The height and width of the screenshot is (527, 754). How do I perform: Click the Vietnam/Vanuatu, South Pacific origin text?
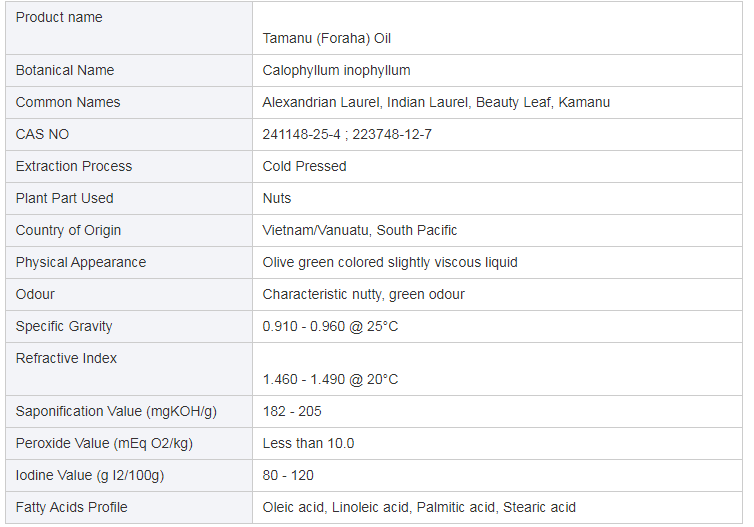point(360,230)
